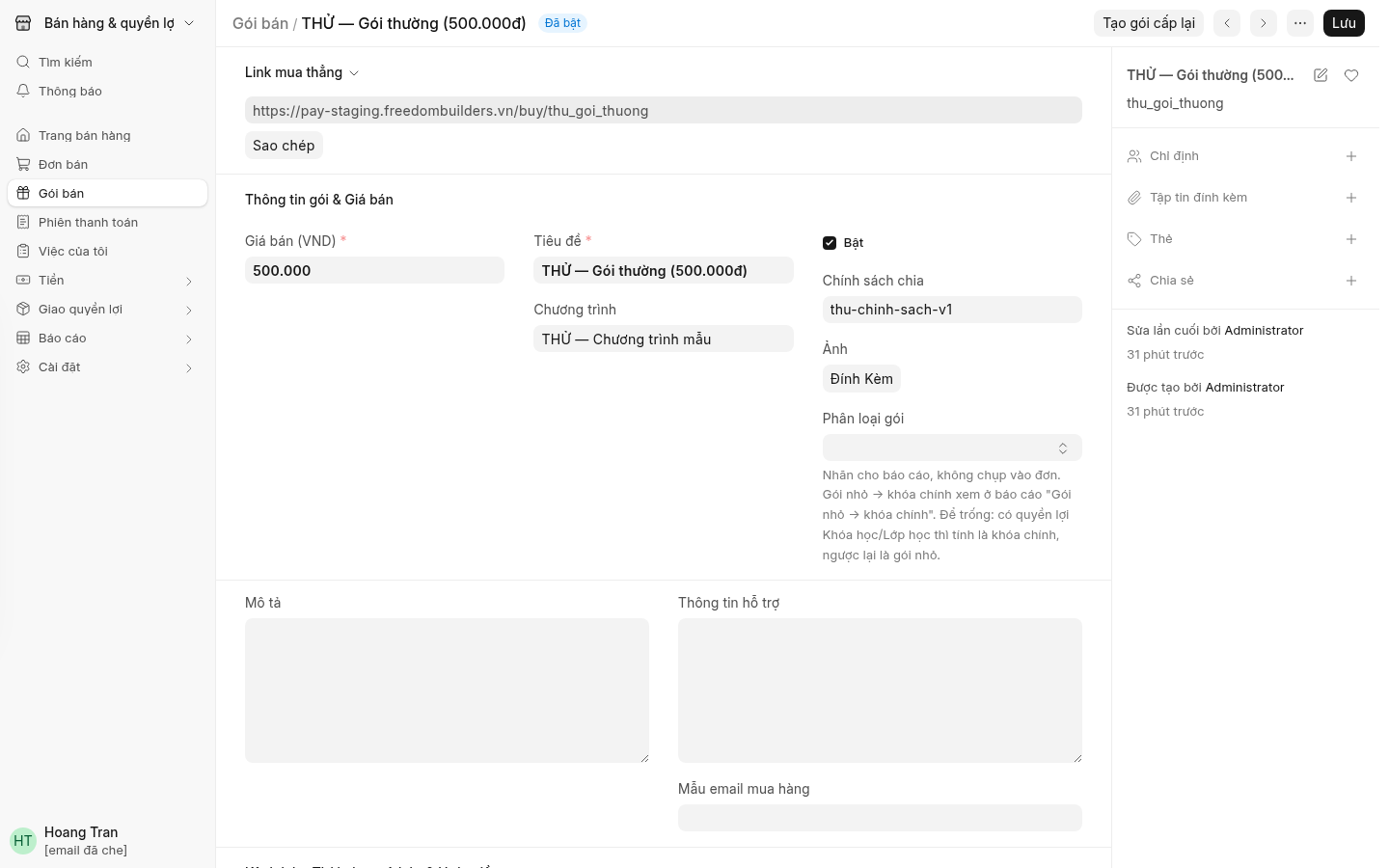Click the Lưu save button
This screenshot has height=868, width=1389.
pos(1344,23)
